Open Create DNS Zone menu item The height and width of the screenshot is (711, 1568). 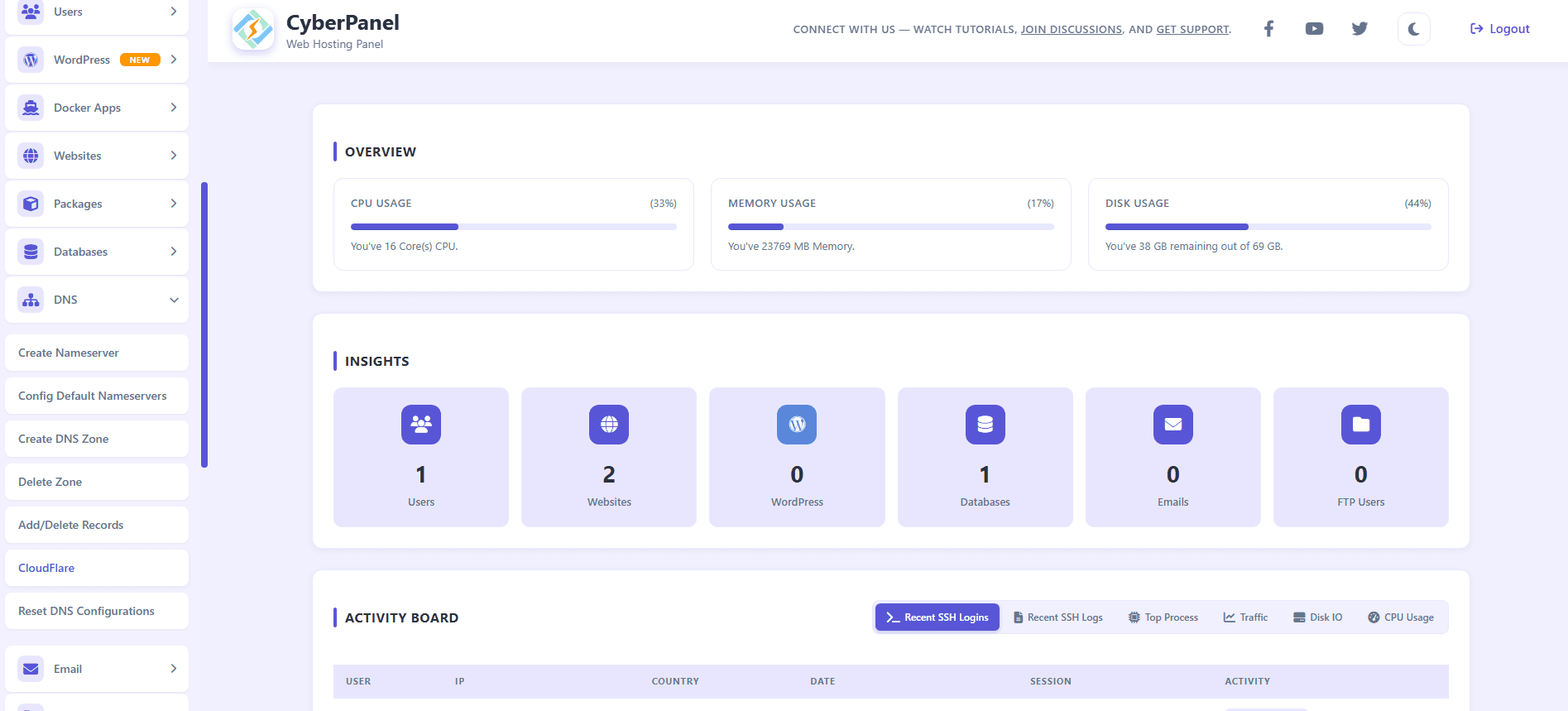pyautogui.click(x=64, y=439)
